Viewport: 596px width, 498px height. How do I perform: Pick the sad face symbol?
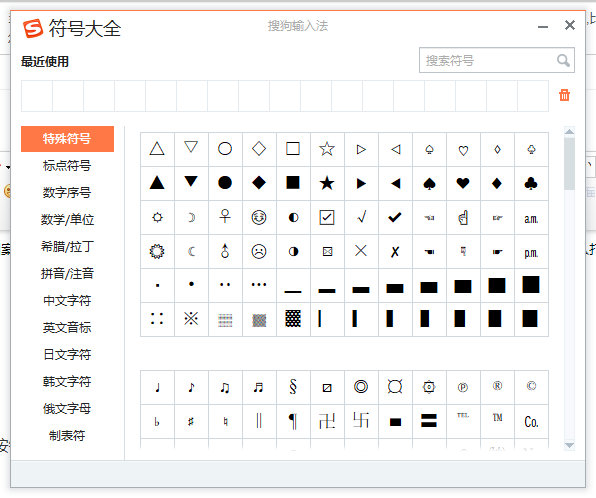pyautogui.click(x=259, y=251)
